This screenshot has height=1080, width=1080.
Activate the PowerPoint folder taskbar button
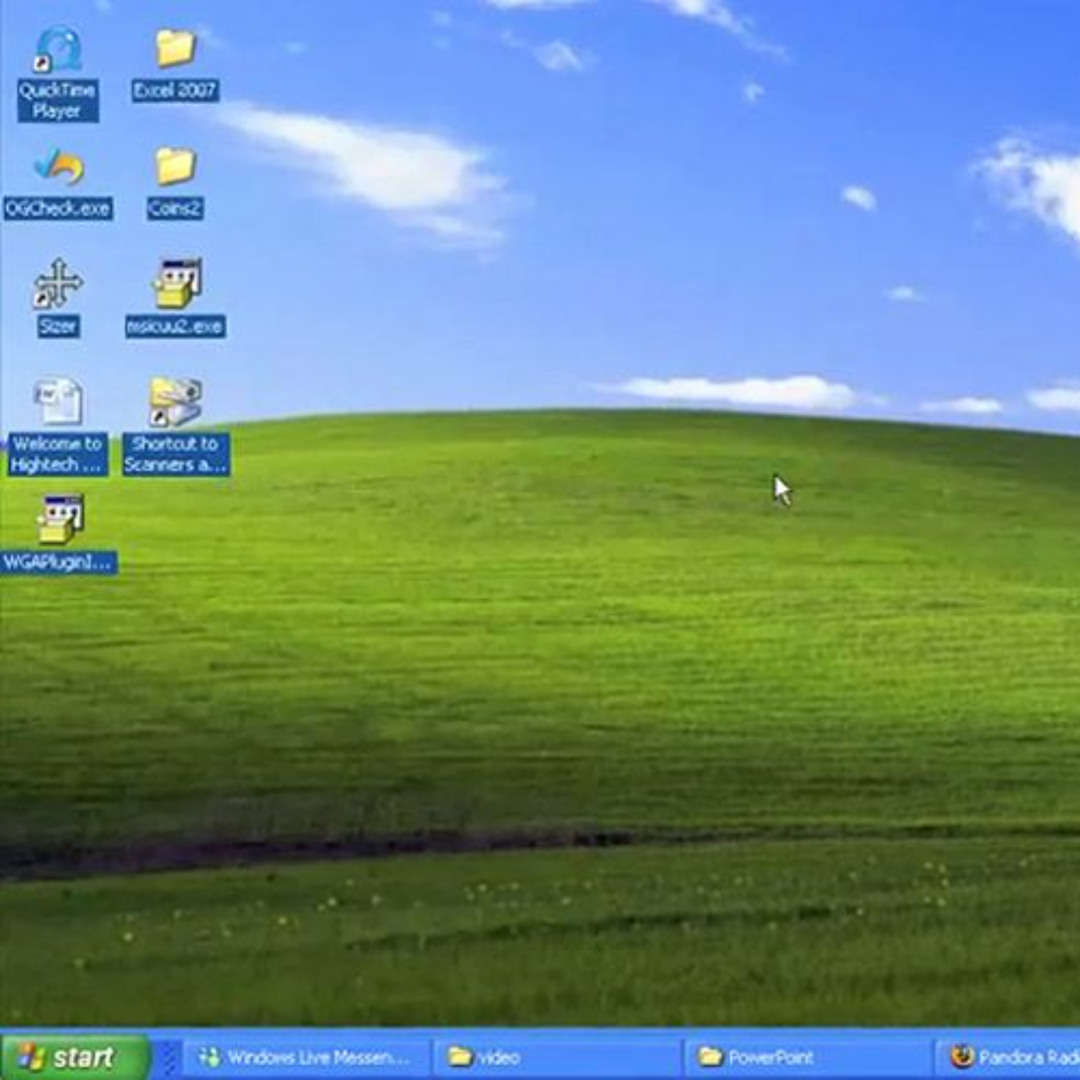[808, 1057]
